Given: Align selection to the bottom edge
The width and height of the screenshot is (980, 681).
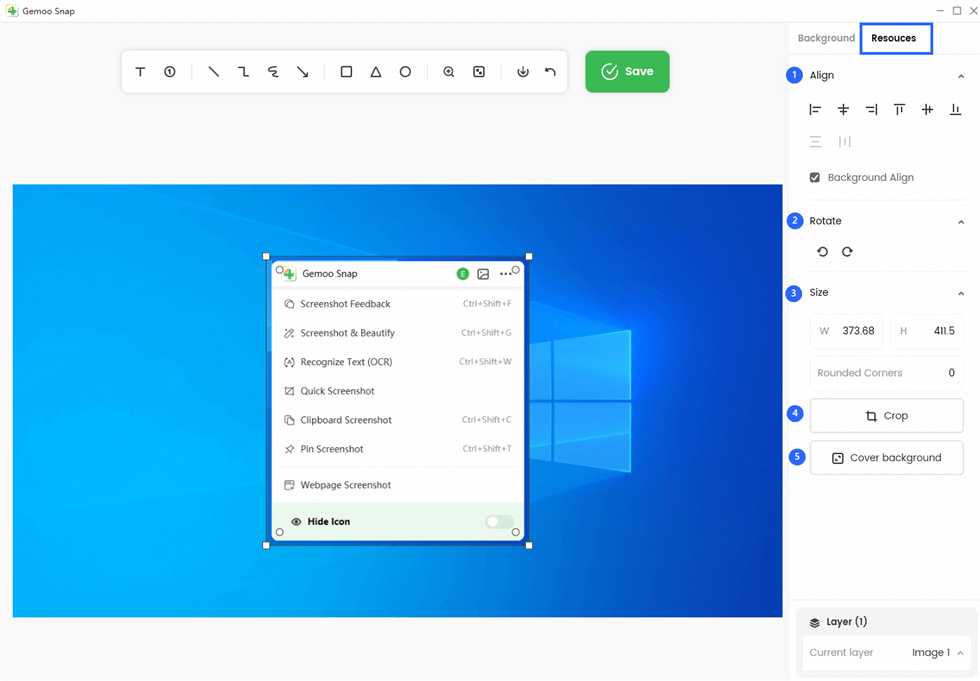Looking at the screenshot, I should 956,110.
